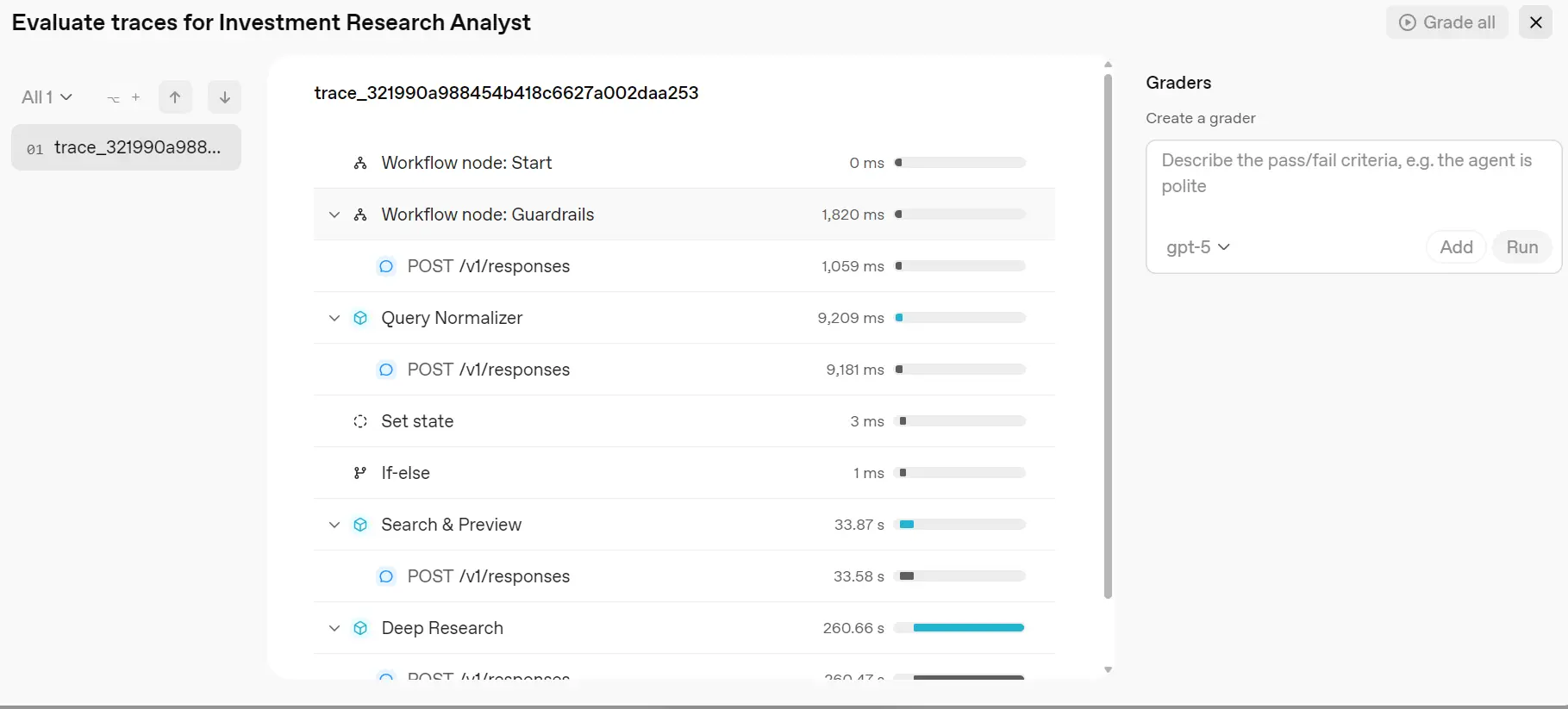Click the keyboard shortcut plus icon
Image resolution: width=1568 pixels, height=709 pixels.
(x=135, y=97)
